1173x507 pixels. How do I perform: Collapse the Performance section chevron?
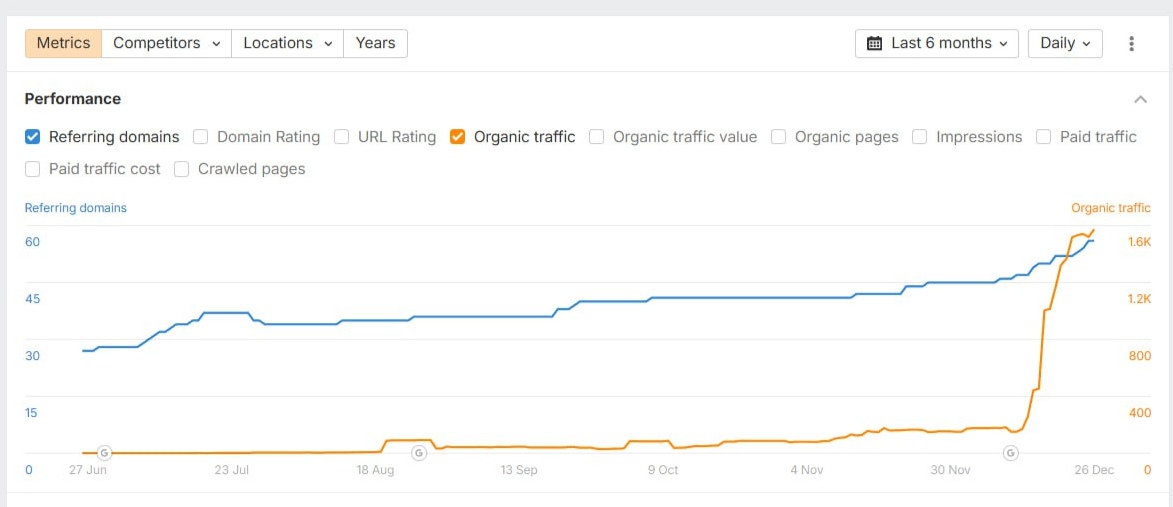pos(1140,99)
